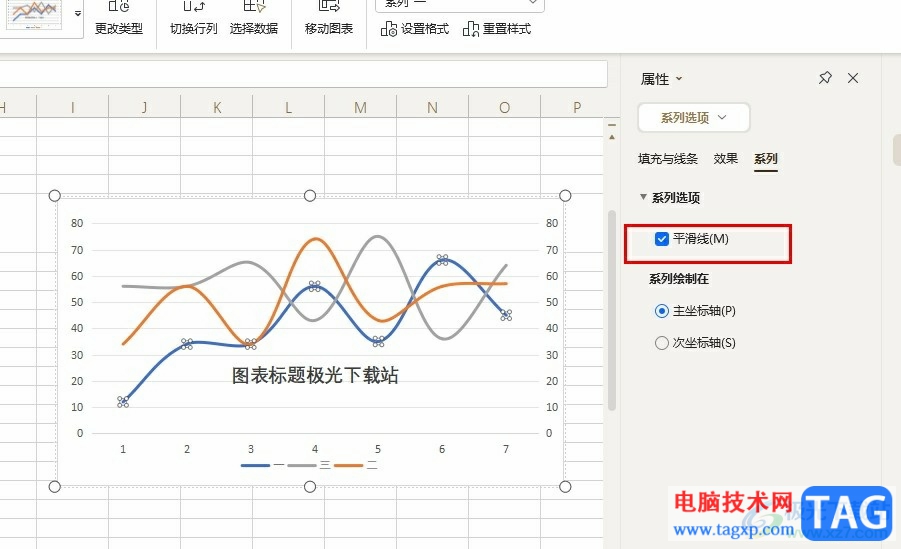Click the left axis label 80
901x549 pixels.
(x=77, y=223)
